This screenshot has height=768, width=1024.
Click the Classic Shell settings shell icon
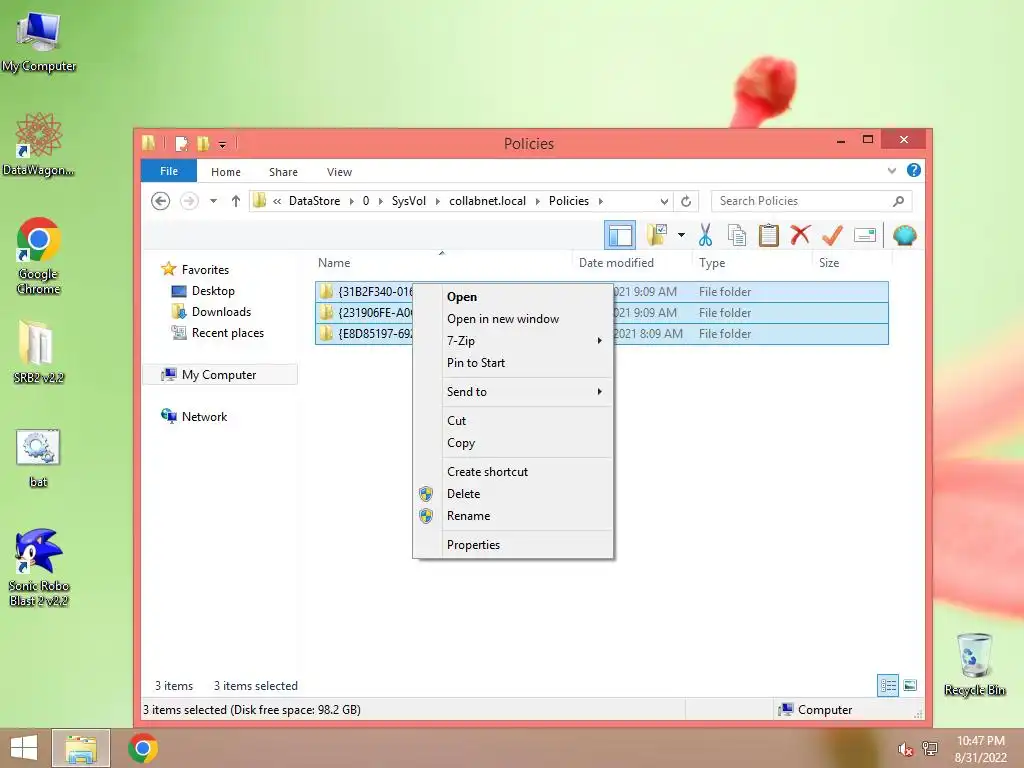pos(904,235)
